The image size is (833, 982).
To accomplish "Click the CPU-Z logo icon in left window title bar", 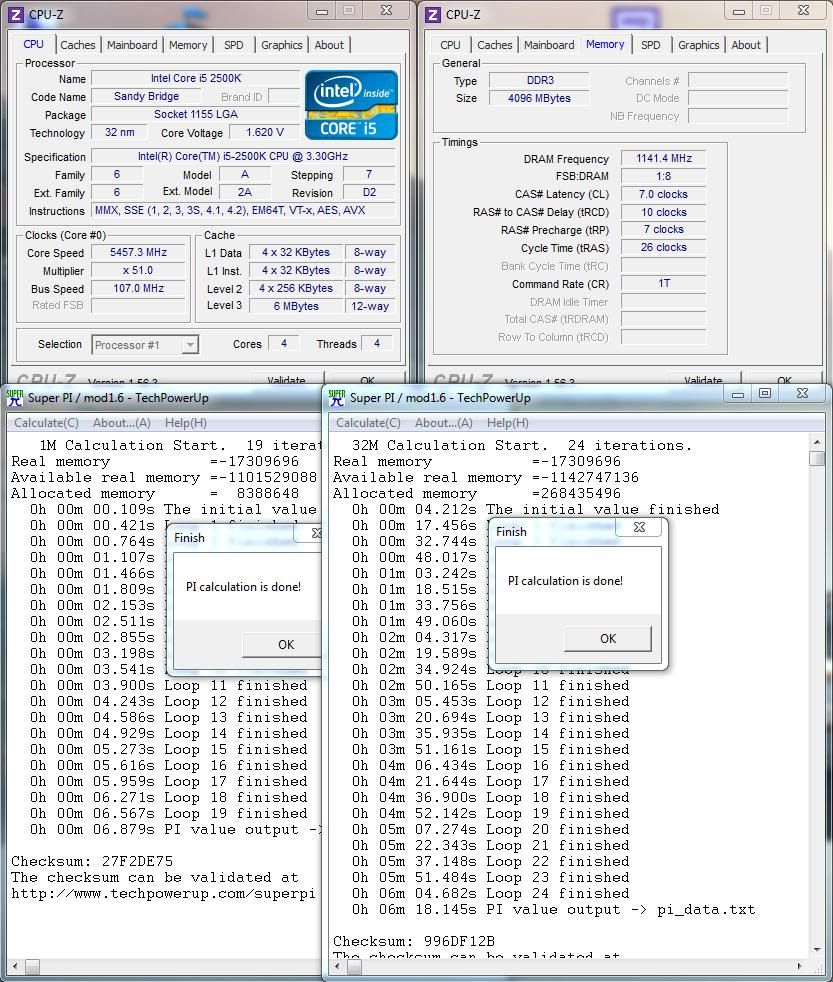I will pos(15,14).
